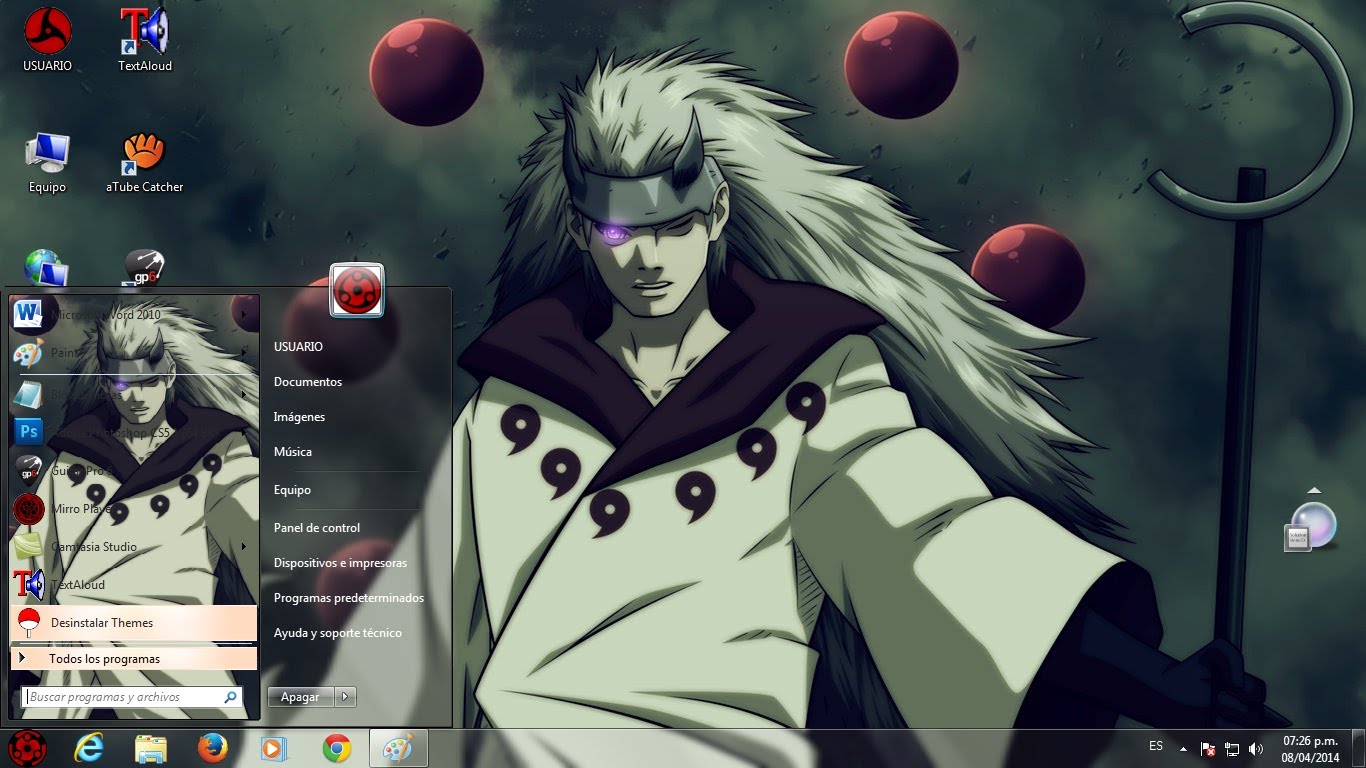
Task: Expand the Camtasia Studio jump list arrow
Action: pos(244,546)
